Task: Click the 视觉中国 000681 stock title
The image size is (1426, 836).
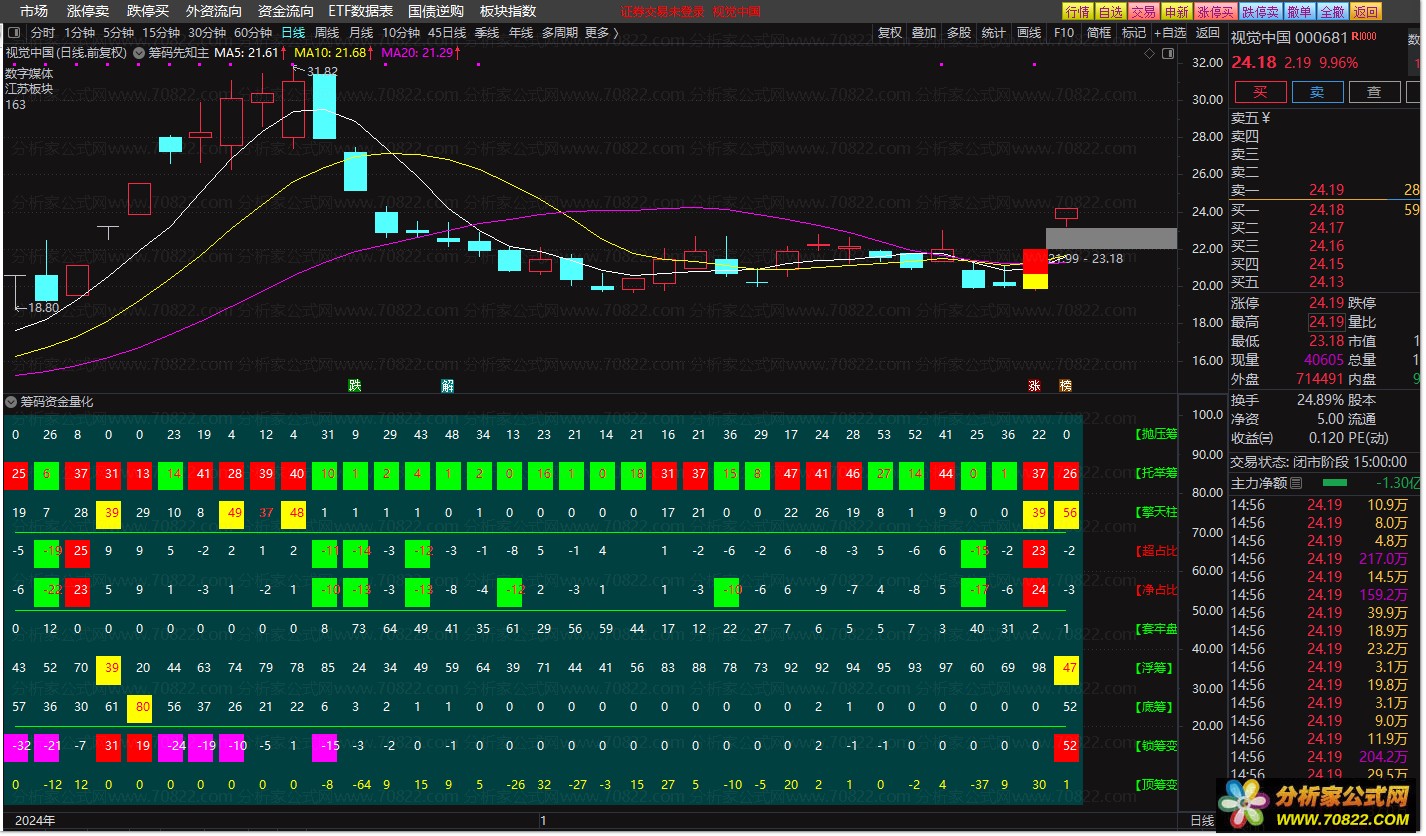Action: pyautogui.click(x=1289, y=37)
